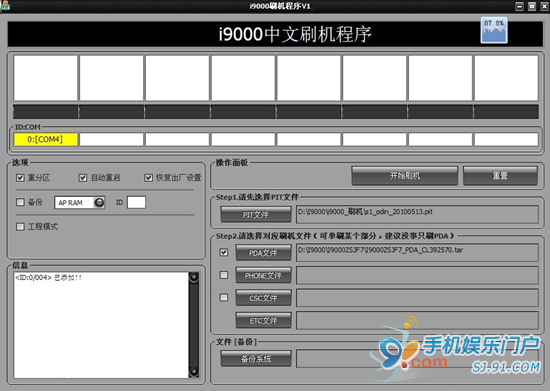The image size is (550, 391).
Task: Uncheck the PDA file checkbox
Action: pyautogui.click(x=224, y=252)
